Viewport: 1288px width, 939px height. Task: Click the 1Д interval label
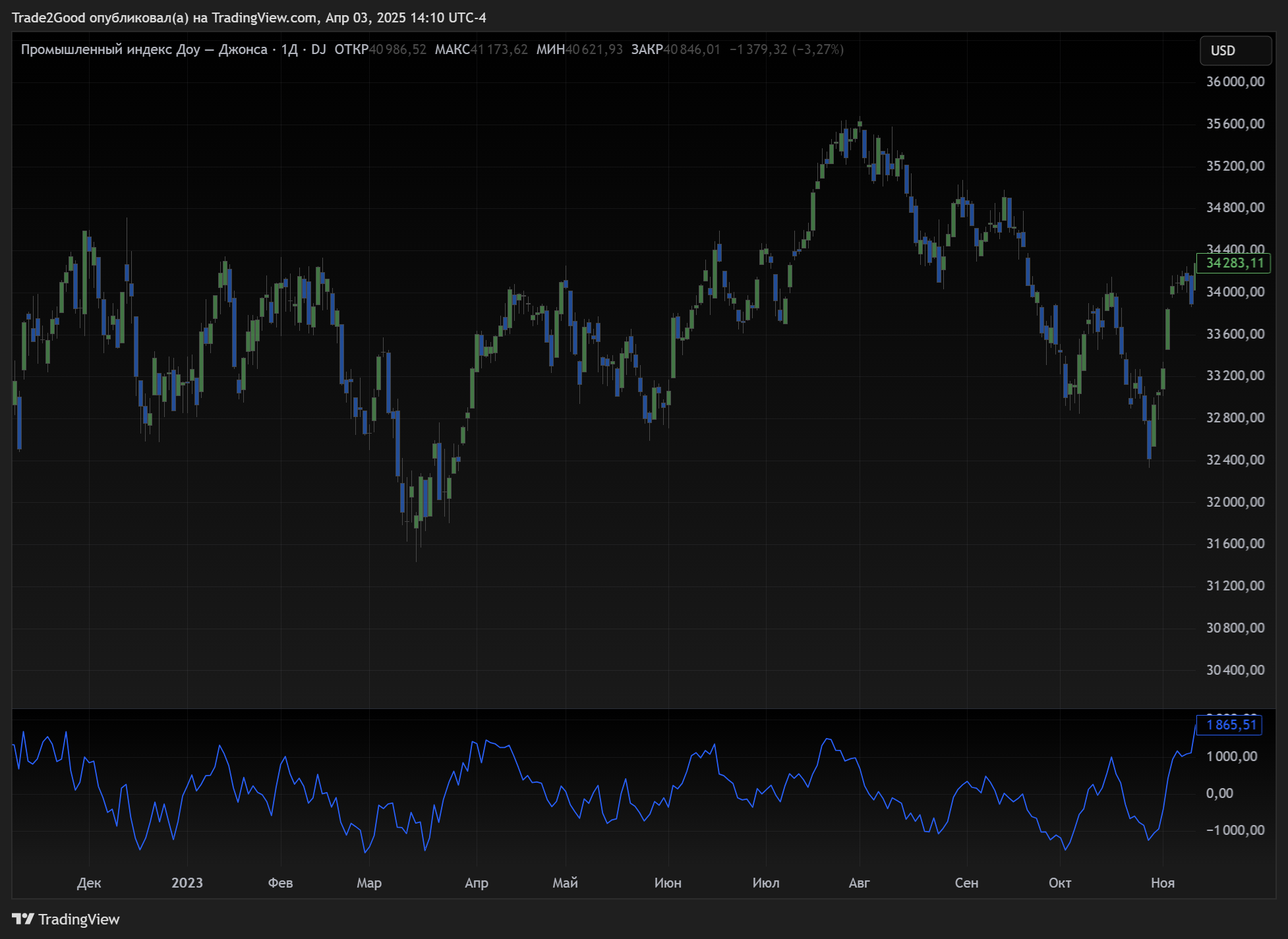coord(289,49)
